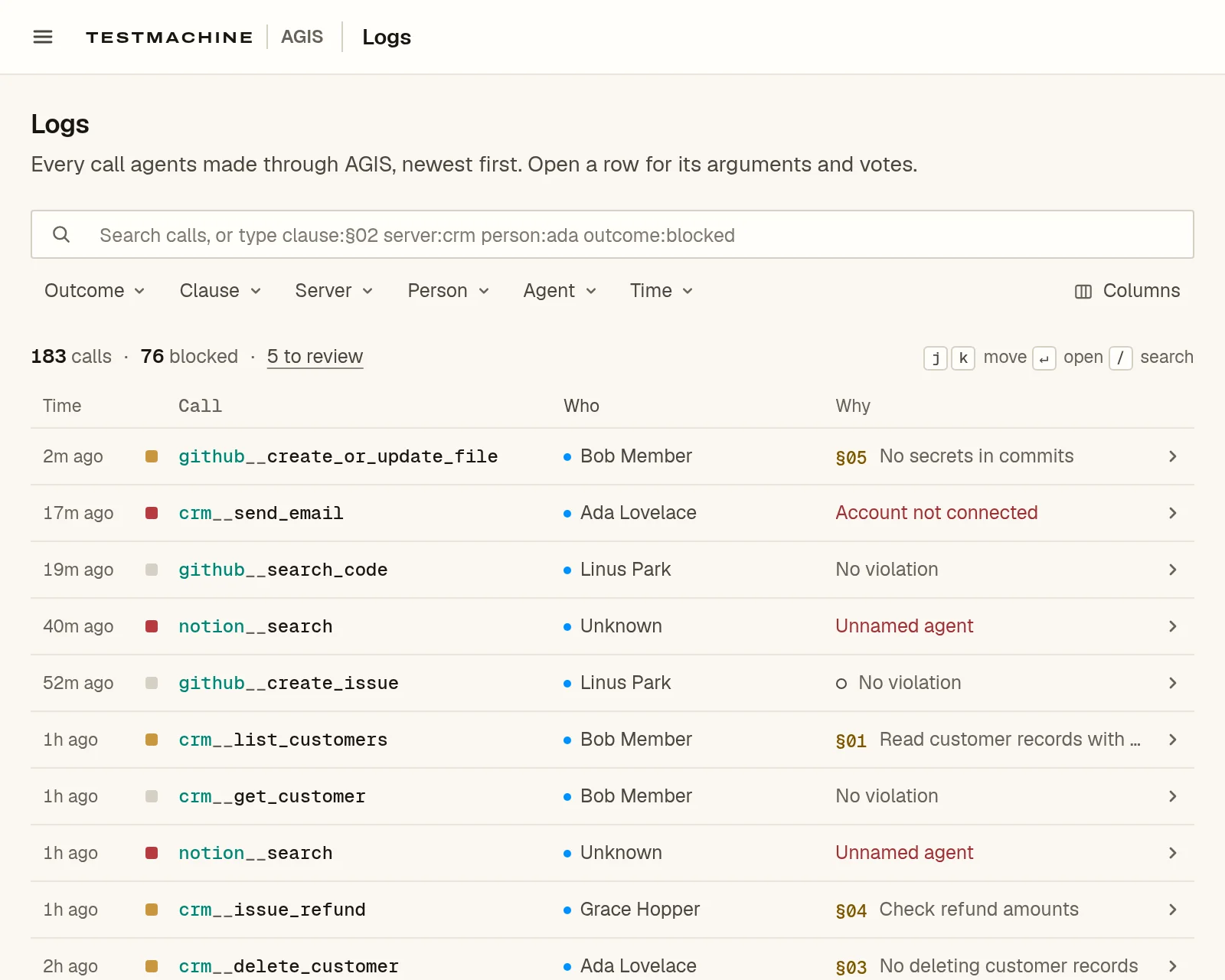The width and height of the screenshot is (1225, 980).
Task: Click Grace Hopper in the Who column
Action: 640,910
